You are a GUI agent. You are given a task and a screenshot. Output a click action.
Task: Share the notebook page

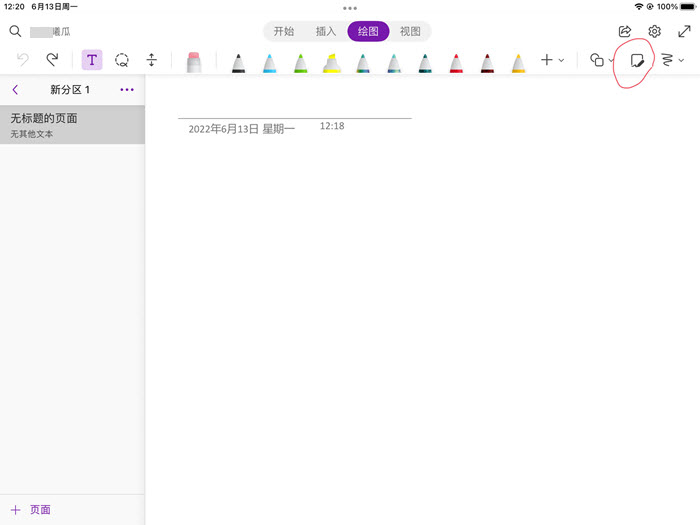[625, 31]
